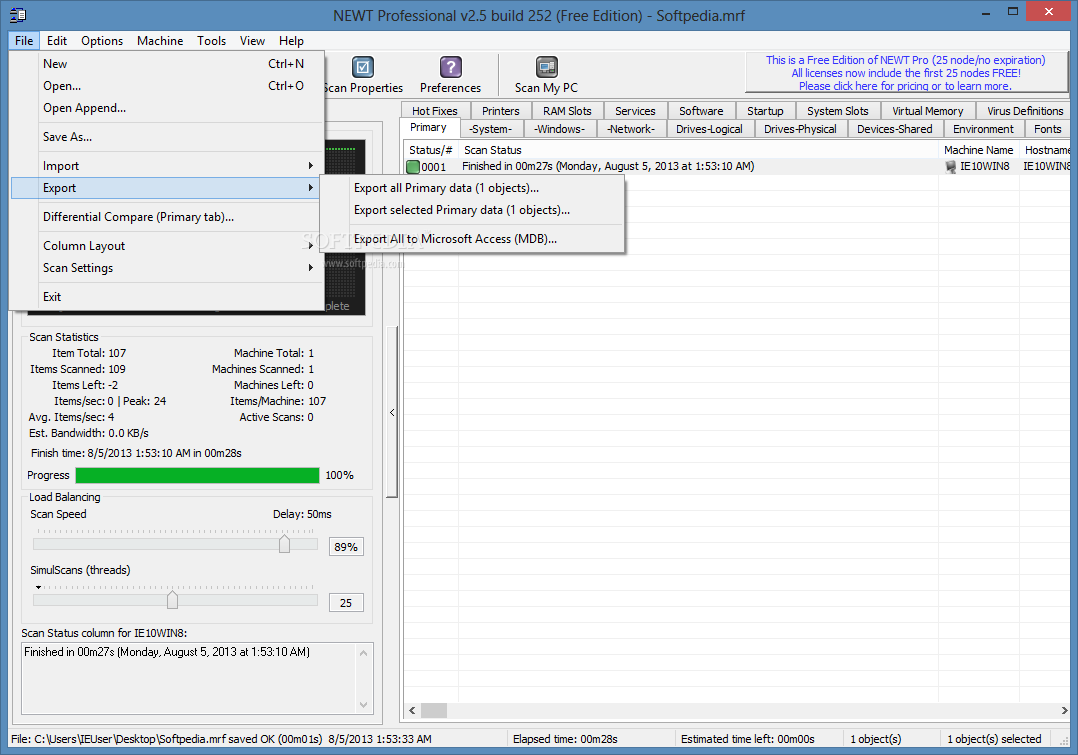This screenshot has width=1078, height=755.
Task: Open the File menu
Action: (24, 41)
